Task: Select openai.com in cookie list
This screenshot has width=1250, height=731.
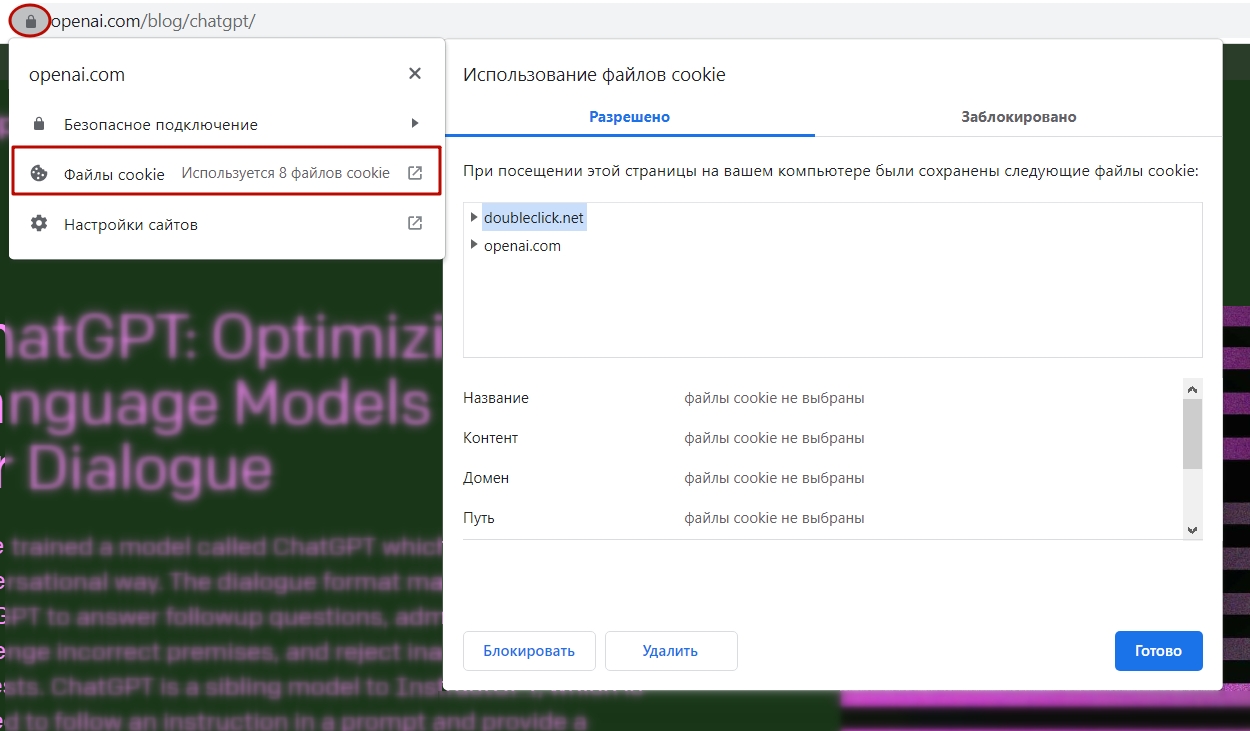Action: pos(522,246)
